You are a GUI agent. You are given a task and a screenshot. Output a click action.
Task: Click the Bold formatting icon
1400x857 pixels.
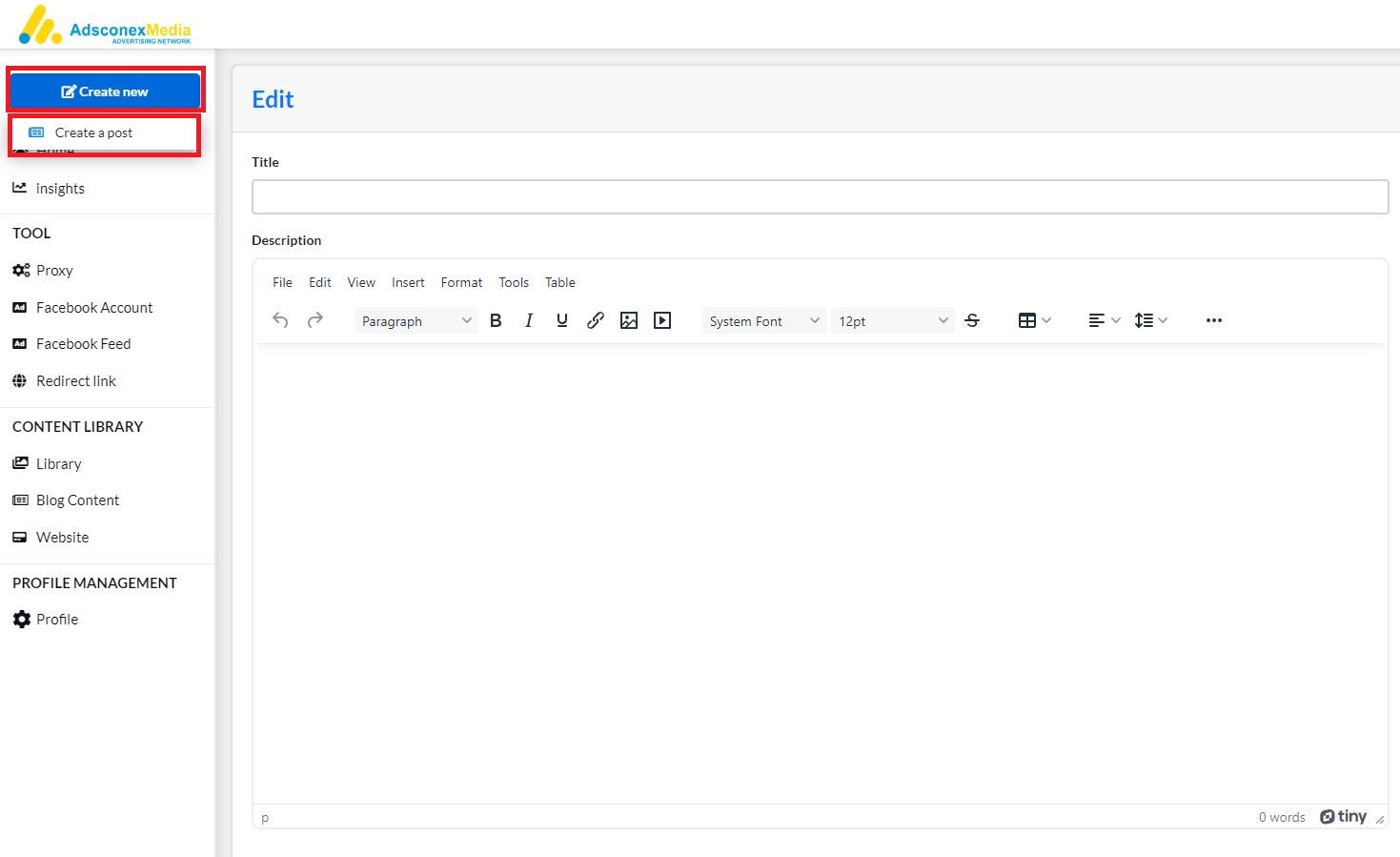[x=496, y=320]
